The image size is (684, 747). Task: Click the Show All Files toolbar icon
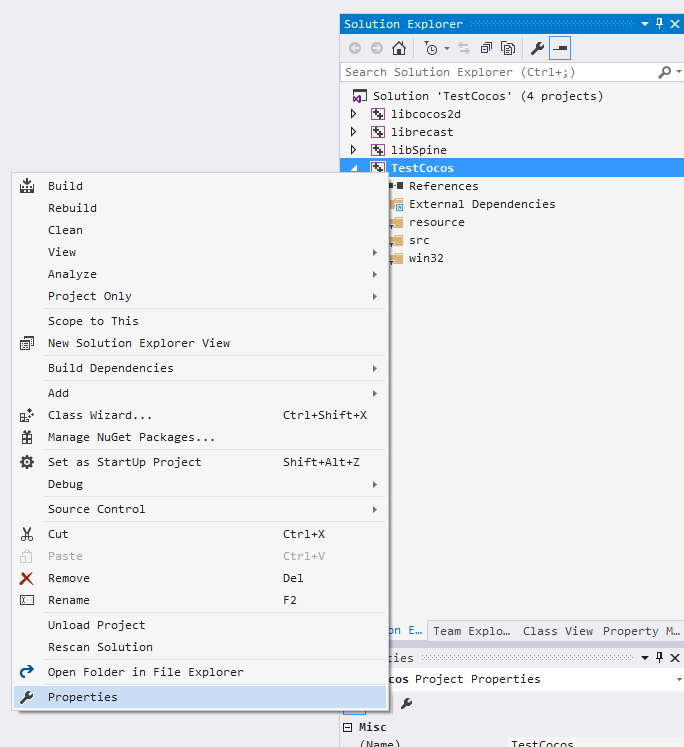click(x=508, y=48)
